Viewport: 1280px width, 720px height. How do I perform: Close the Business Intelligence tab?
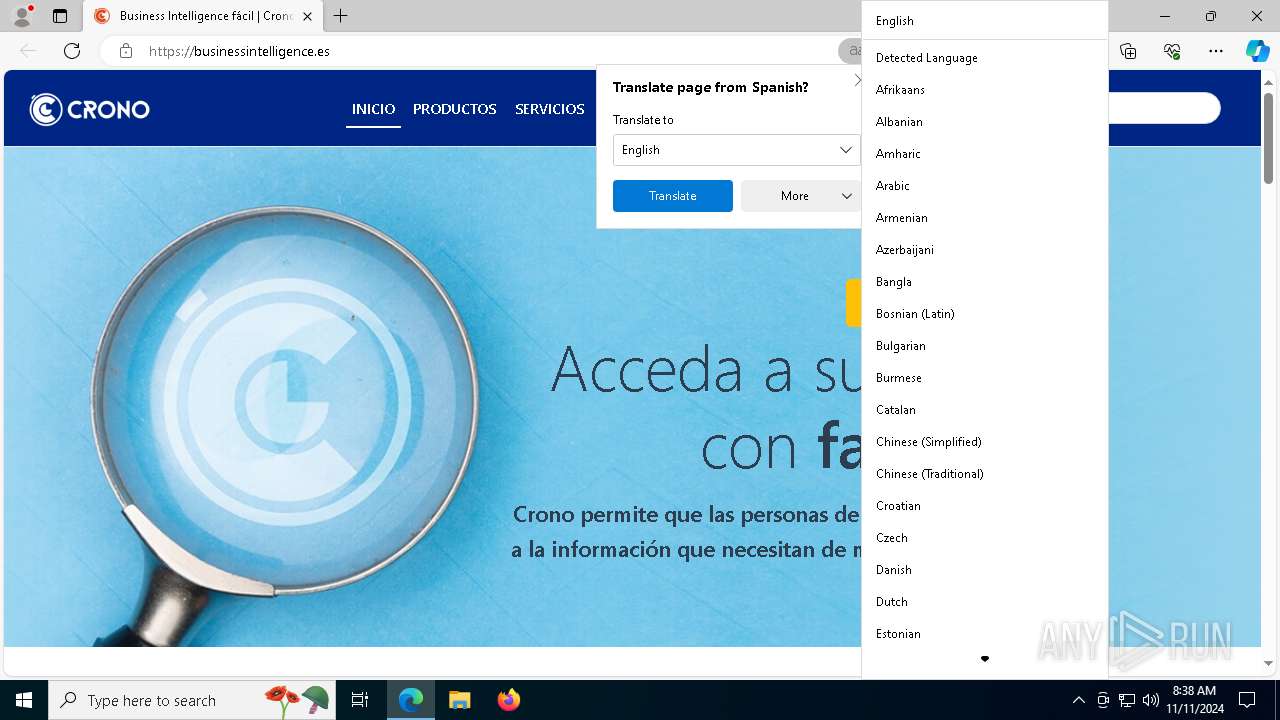pyautogui.click(x=308, y=16)
